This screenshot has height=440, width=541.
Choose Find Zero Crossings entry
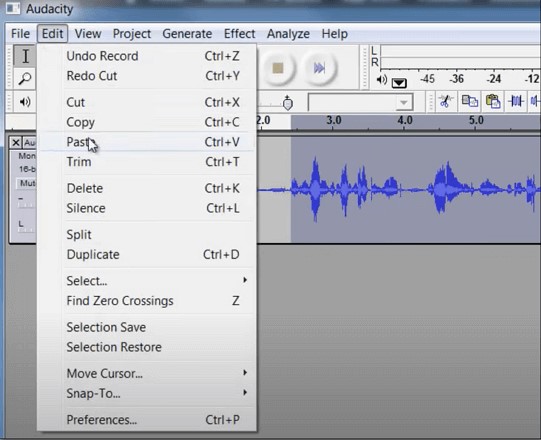147,301
